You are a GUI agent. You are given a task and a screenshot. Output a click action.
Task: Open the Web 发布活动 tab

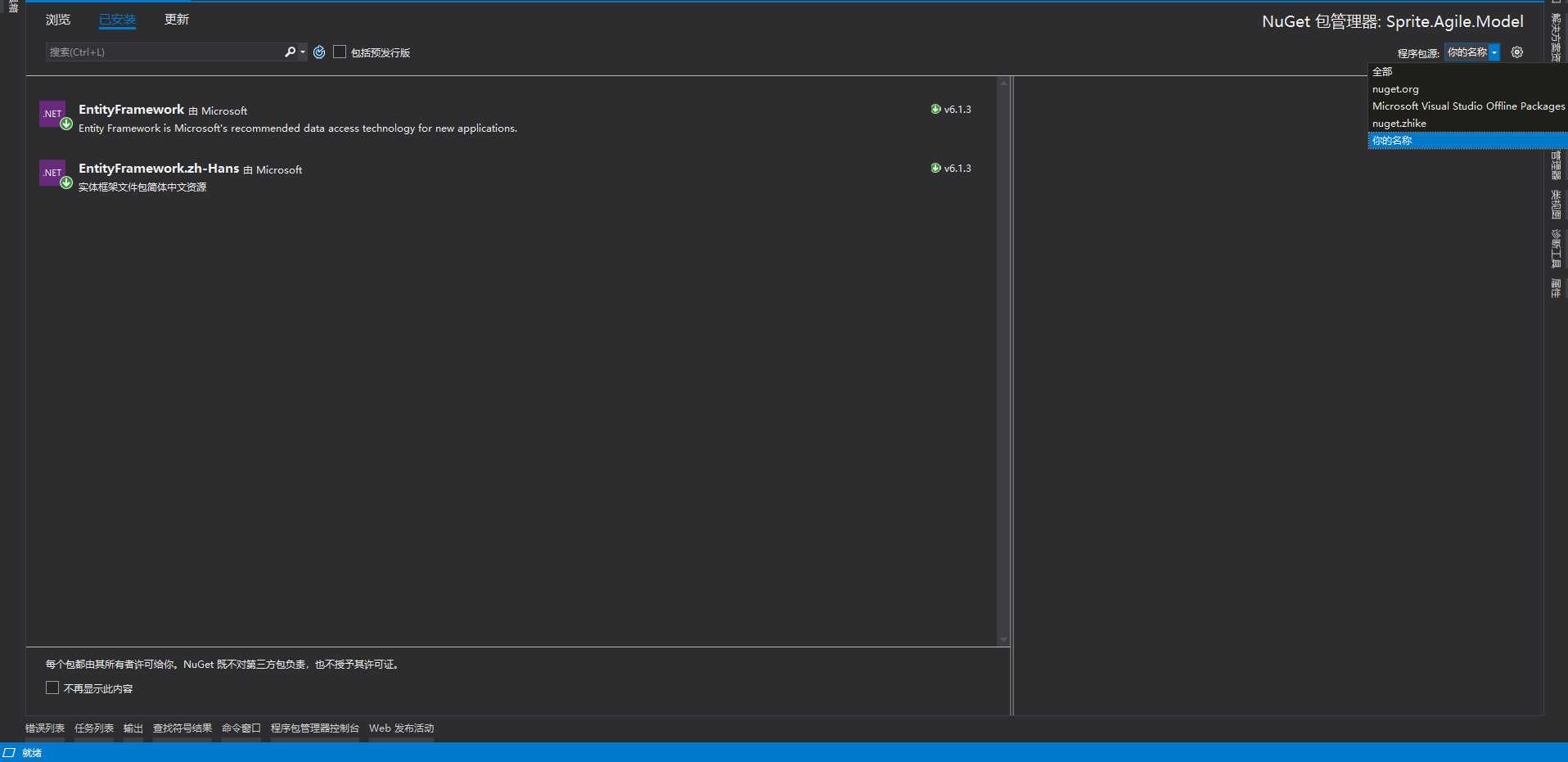pyautogui.click(x=401, y=728)
